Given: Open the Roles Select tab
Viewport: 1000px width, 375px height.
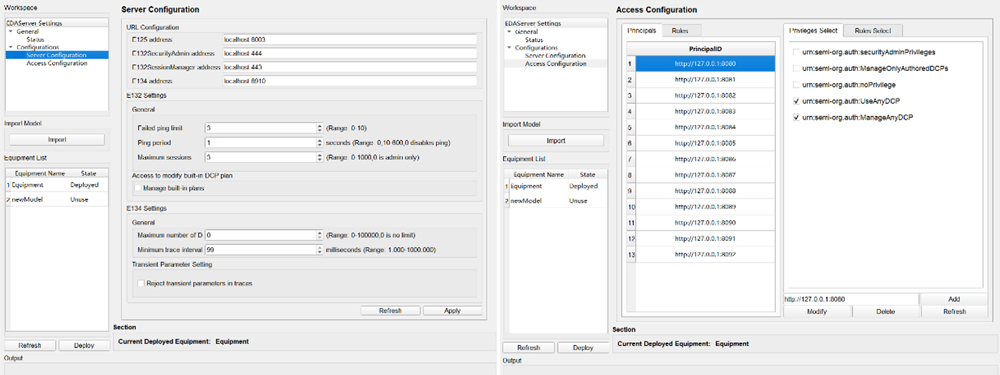Looking at the screenshot, I should (873, 31).
